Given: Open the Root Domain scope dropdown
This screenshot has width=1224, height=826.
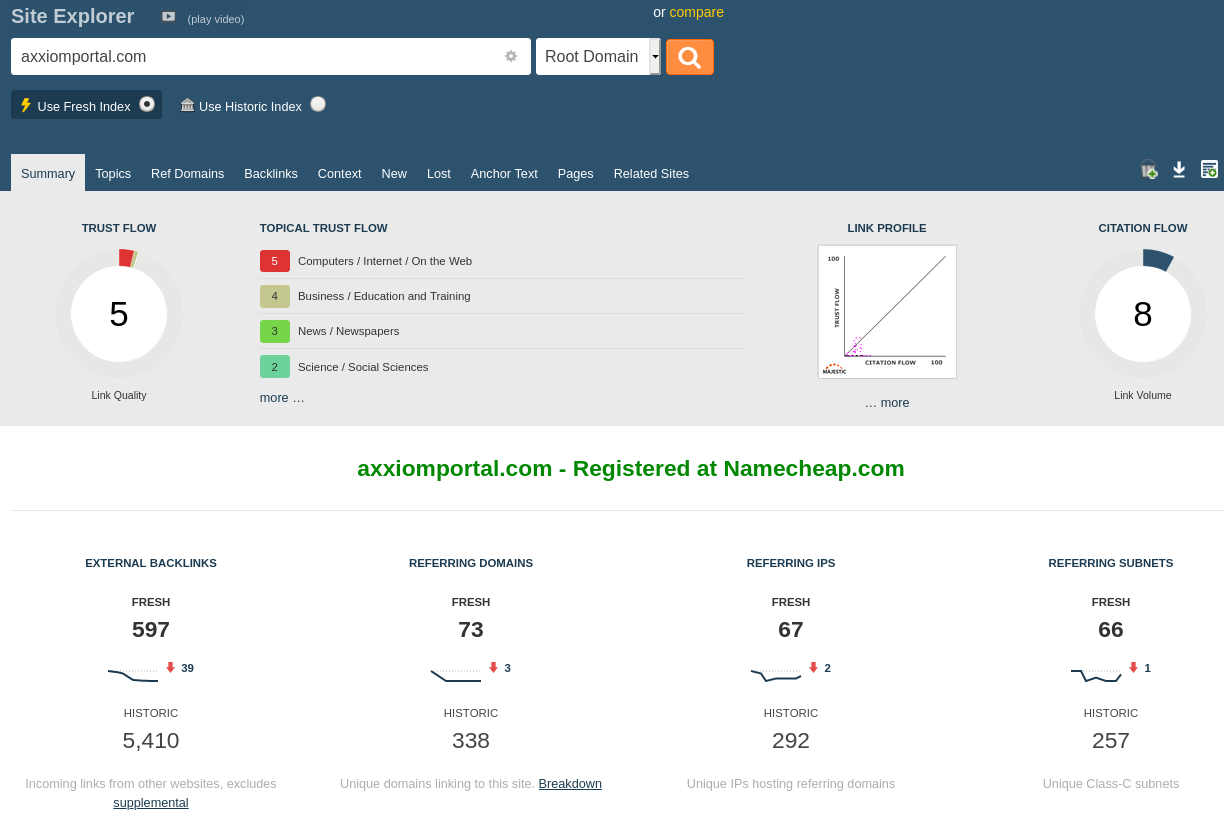Looking at the screenshot, I should pos(598,57).
